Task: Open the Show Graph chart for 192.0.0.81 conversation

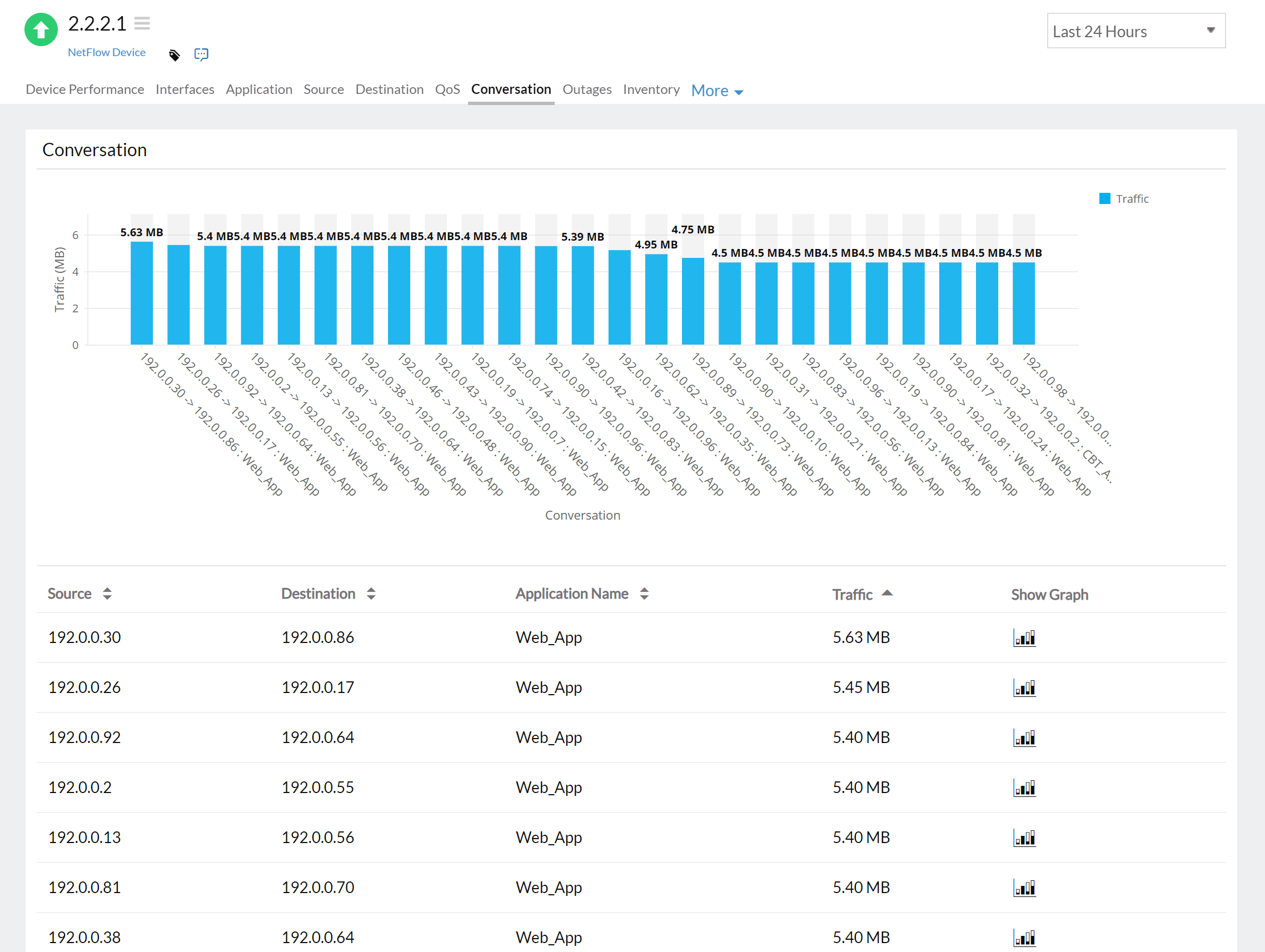Action: click(1025, 888)
